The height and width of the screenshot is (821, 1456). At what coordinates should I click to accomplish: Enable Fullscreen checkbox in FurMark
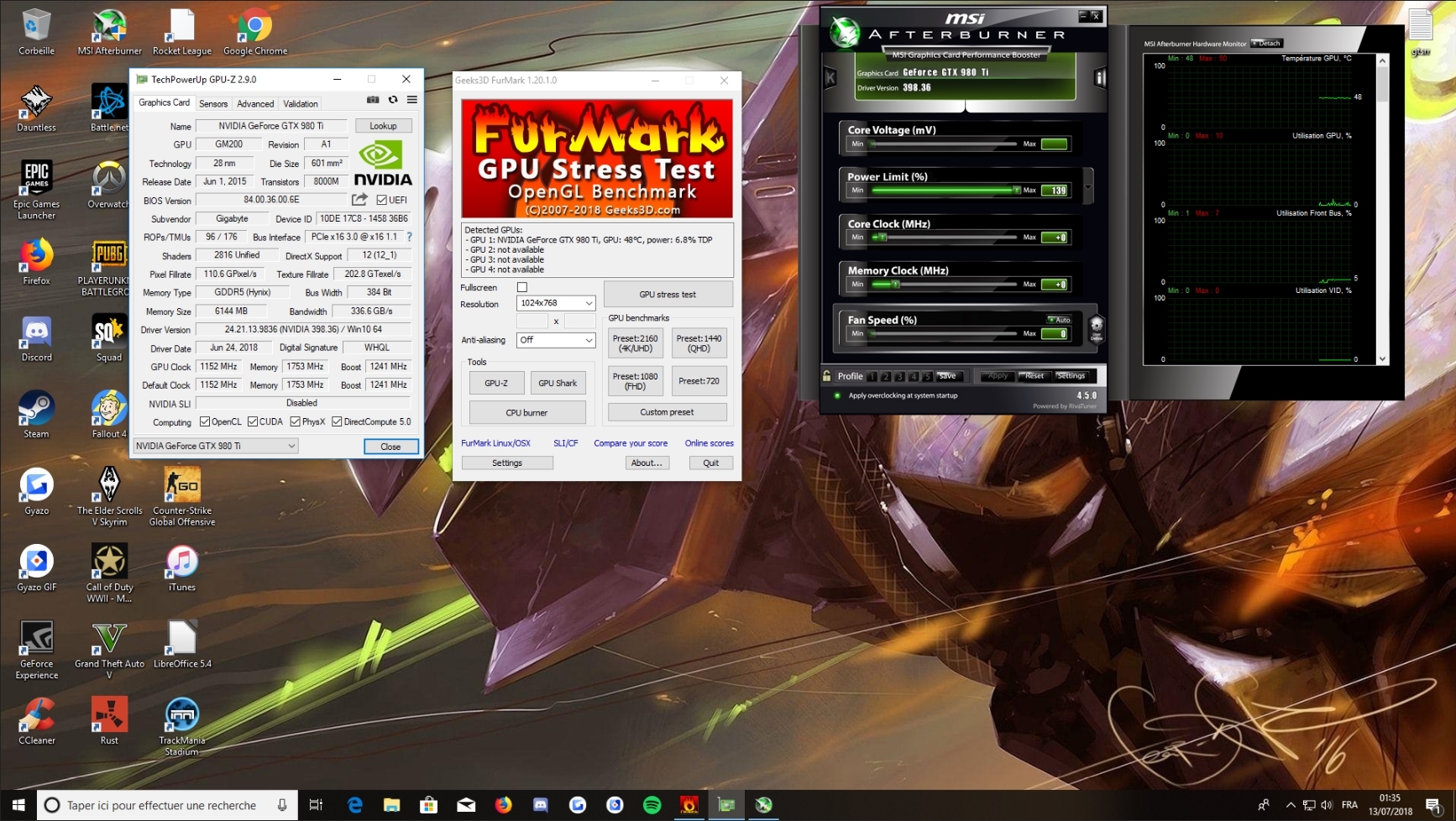point(522,287)
